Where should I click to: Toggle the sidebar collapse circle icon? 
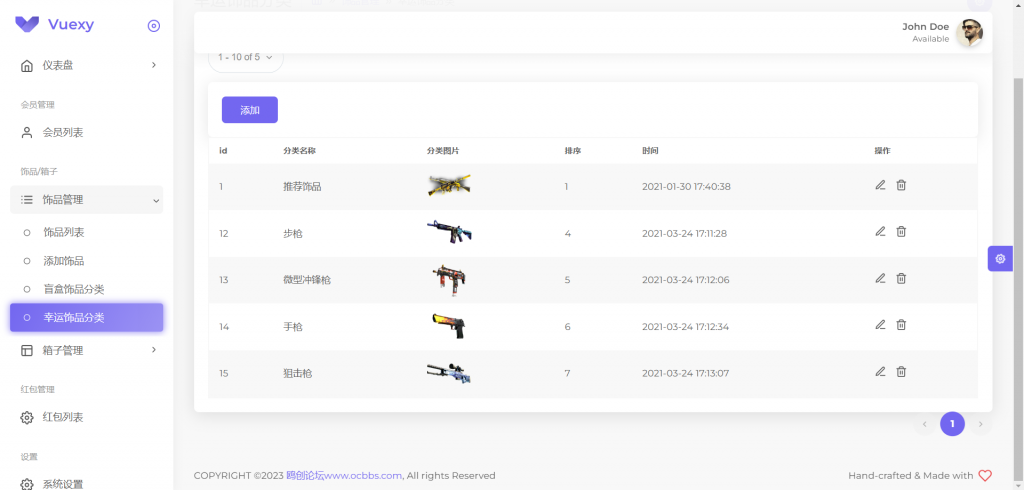[x=154, y=25]
